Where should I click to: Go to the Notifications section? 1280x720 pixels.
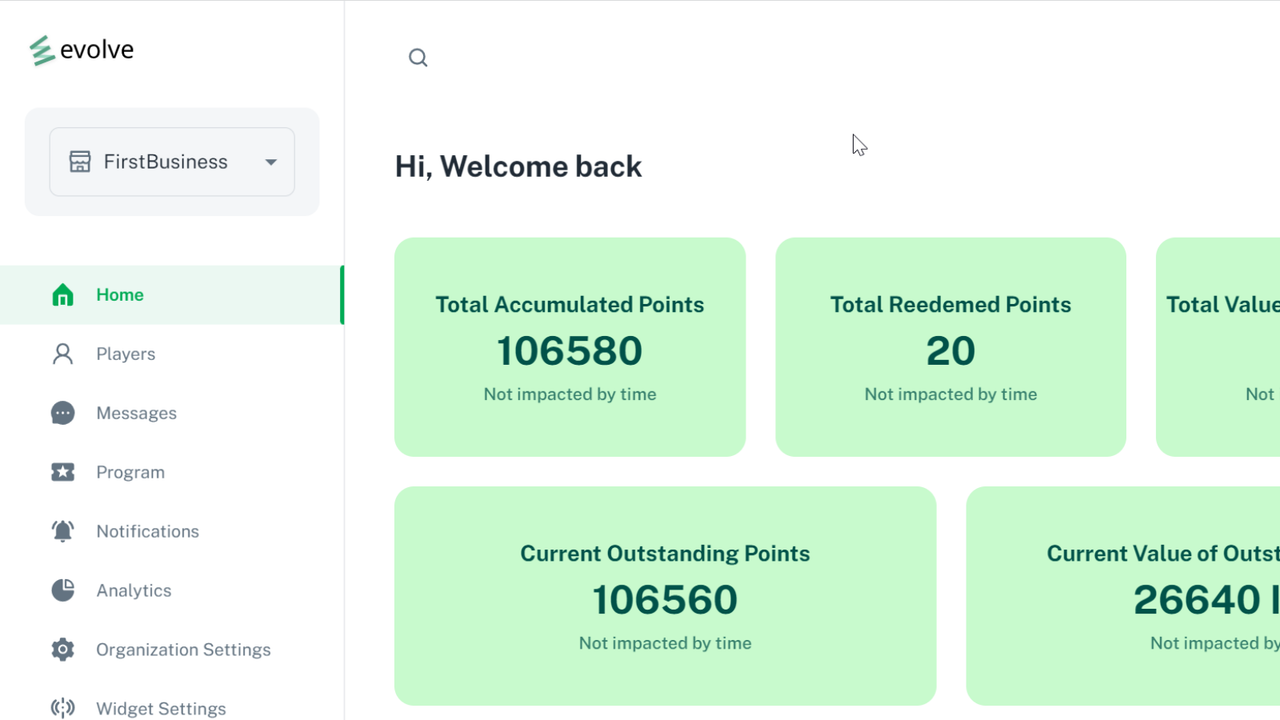[147, 531]
